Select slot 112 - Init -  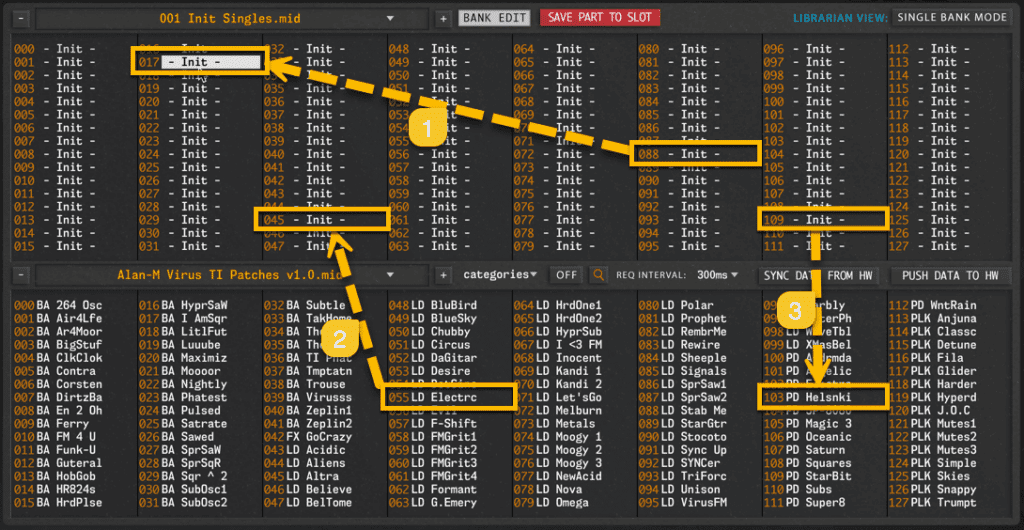[x=929, y=49]
